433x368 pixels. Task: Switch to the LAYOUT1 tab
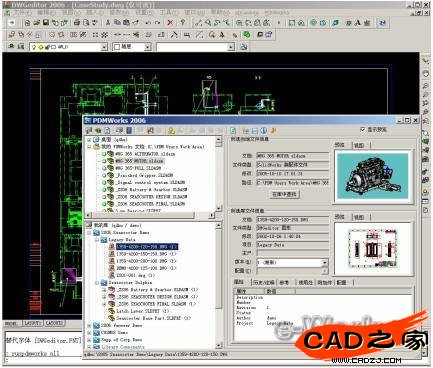[x=32, y=323]
